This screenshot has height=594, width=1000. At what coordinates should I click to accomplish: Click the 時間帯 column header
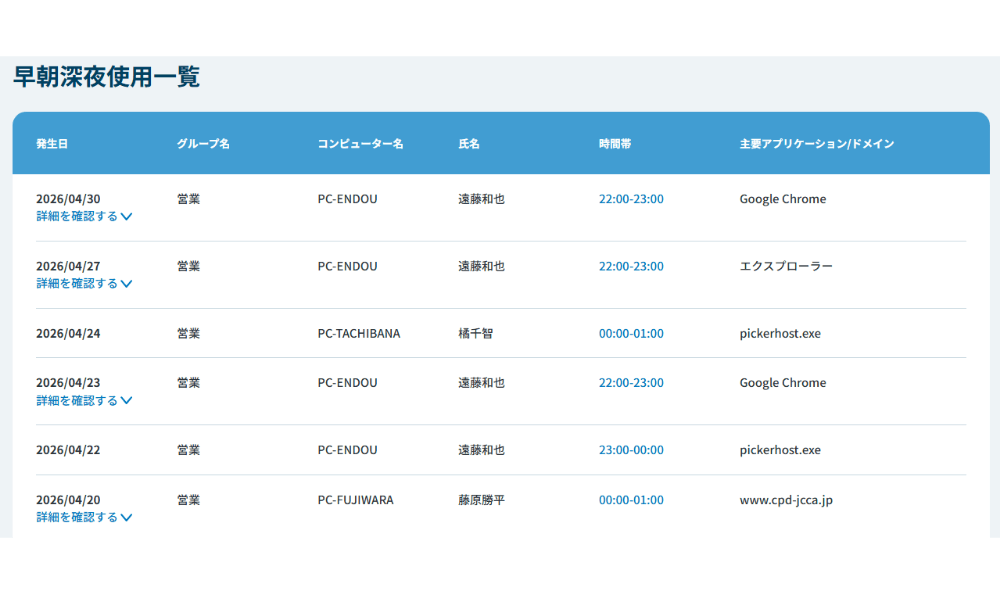615,144
